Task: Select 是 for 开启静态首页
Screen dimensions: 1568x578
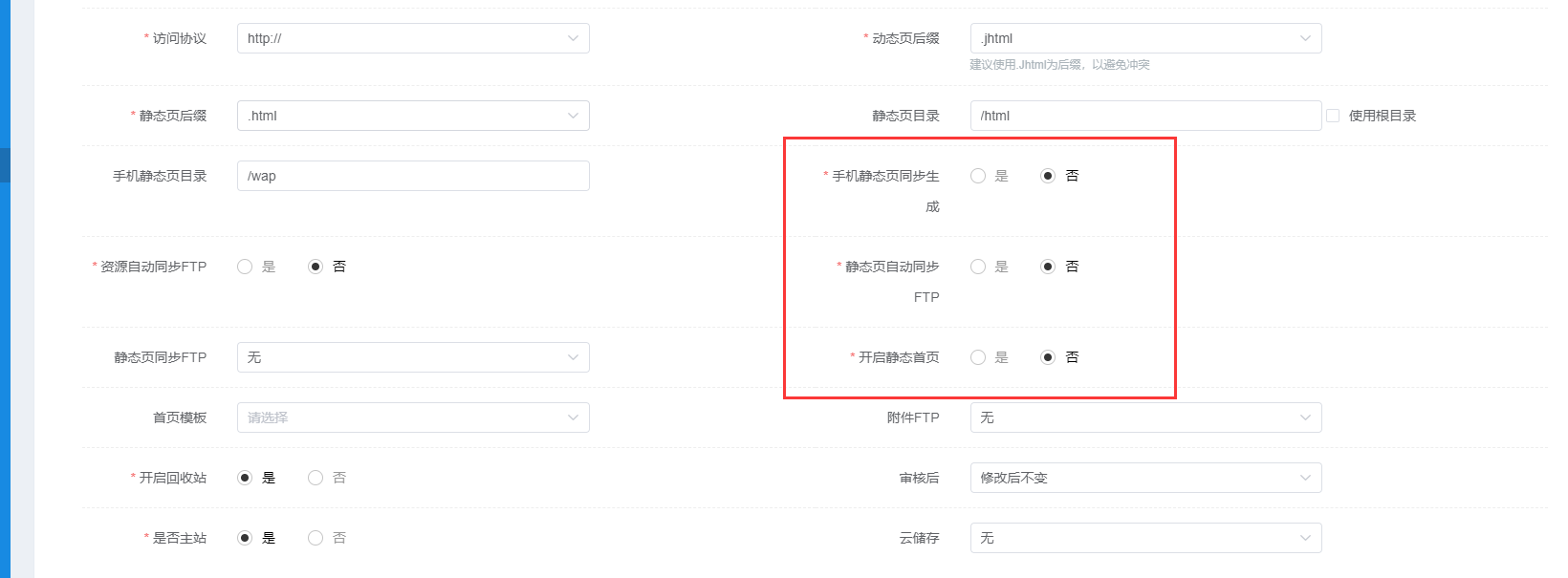Action: click(978, 357)
